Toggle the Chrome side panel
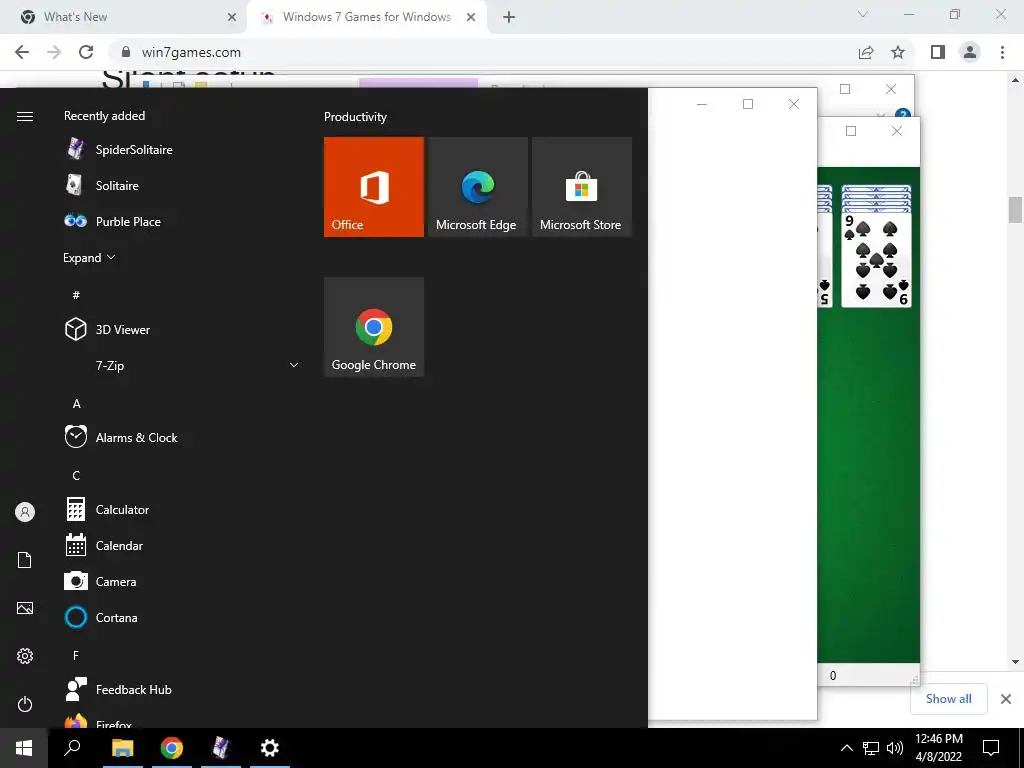The image size is (1024, 768). tap(938, 52)
